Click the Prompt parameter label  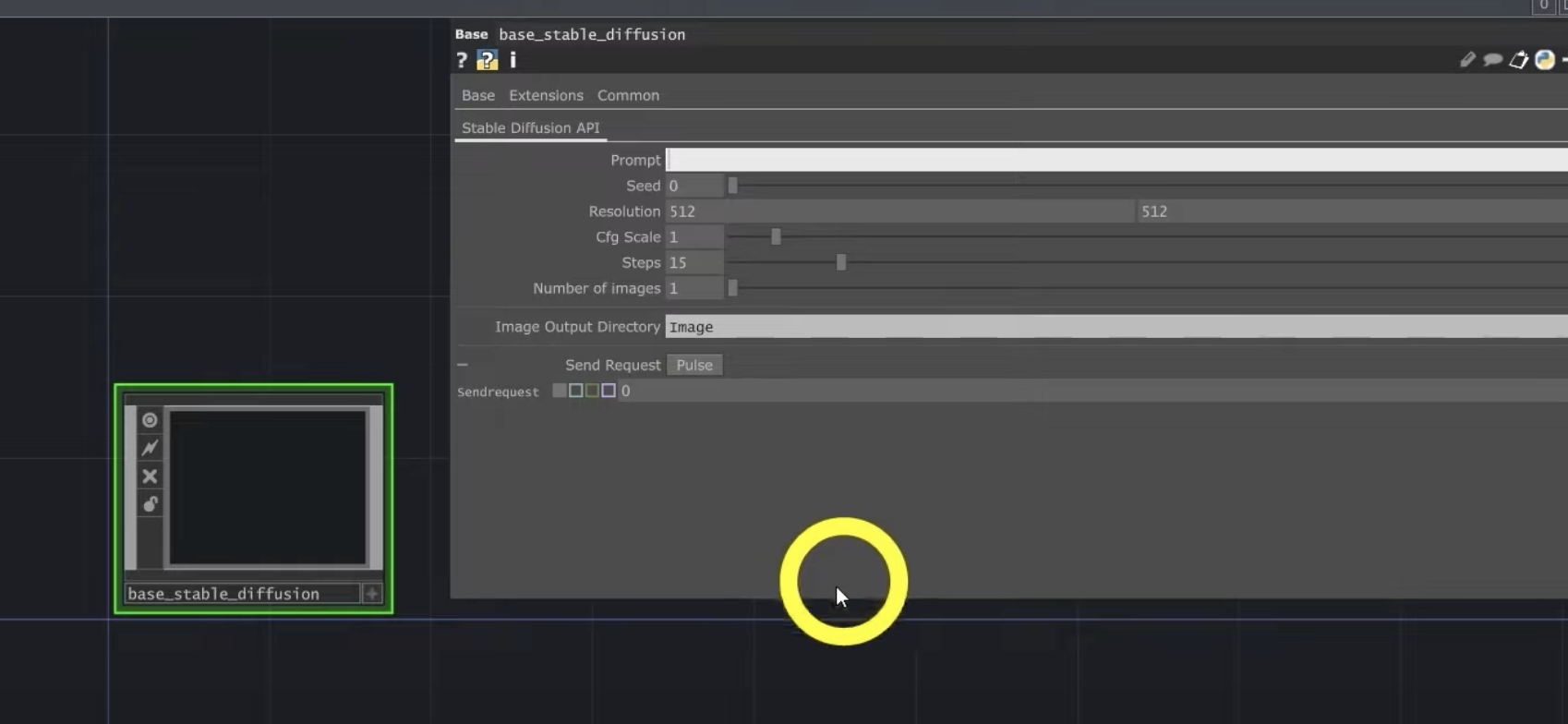point(635,160)
